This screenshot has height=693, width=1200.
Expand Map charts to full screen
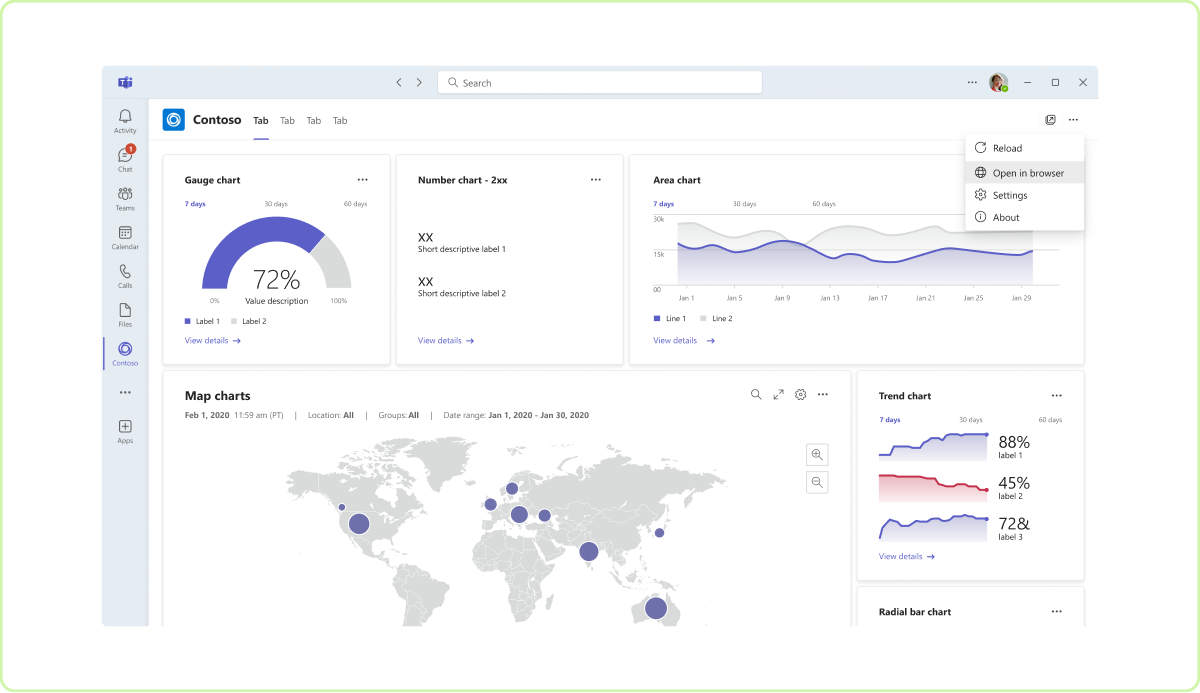(x=778, y=395)
